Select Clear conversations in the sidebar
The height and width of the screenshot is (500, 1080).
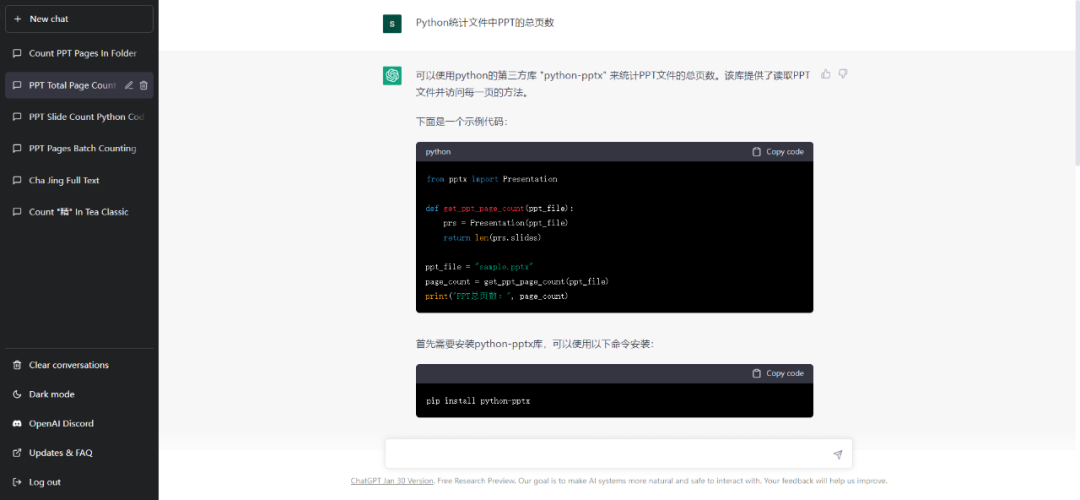tap(68, 365)
